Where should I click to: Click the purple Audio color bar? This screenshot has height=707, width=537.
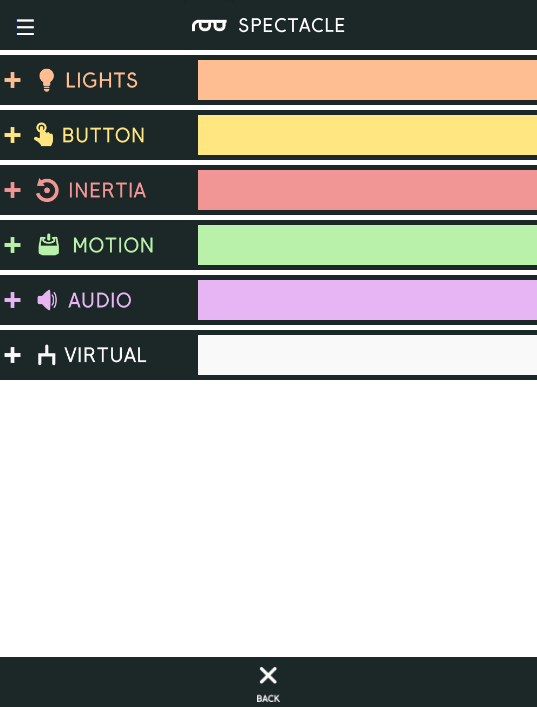coord(367,300)
